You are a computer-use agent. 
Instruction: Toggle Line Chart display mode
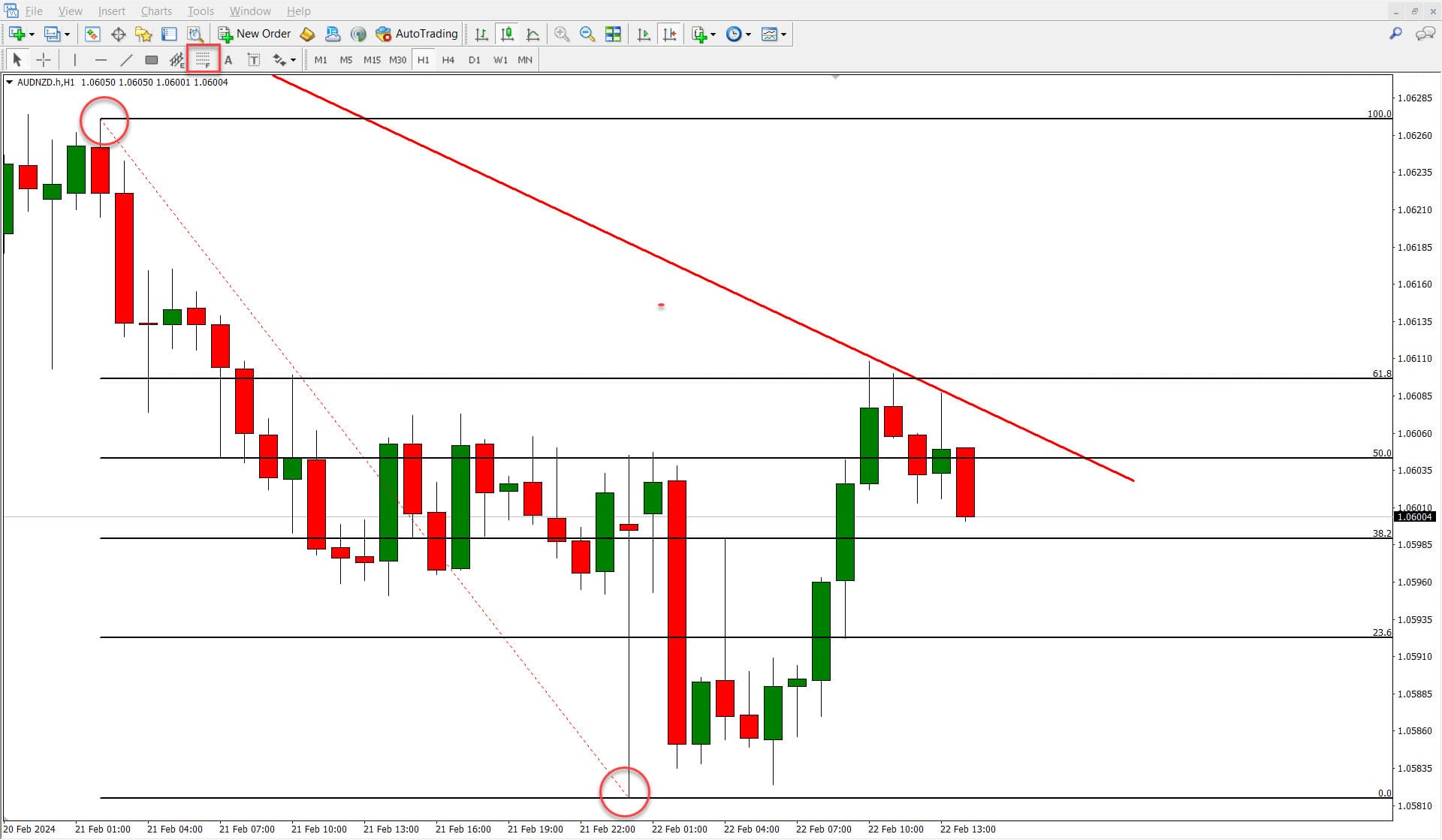532,34
